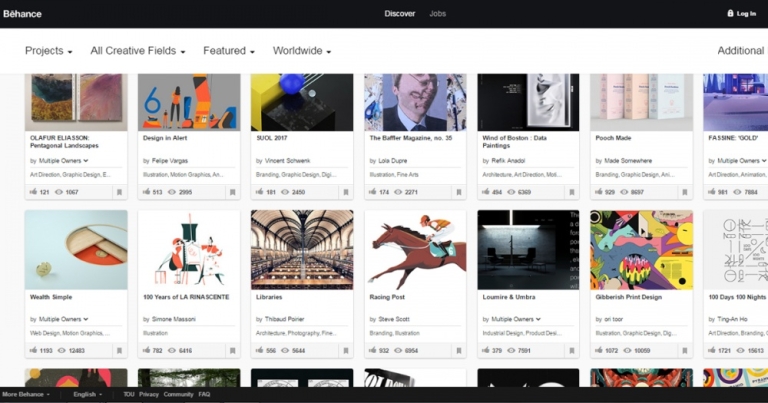Go to the Discover tab

400,14
